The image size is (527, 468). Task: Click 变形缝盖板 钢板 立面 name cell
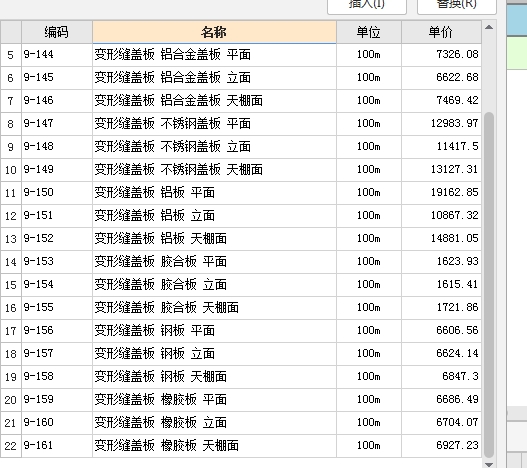click(x=214, y=354)
